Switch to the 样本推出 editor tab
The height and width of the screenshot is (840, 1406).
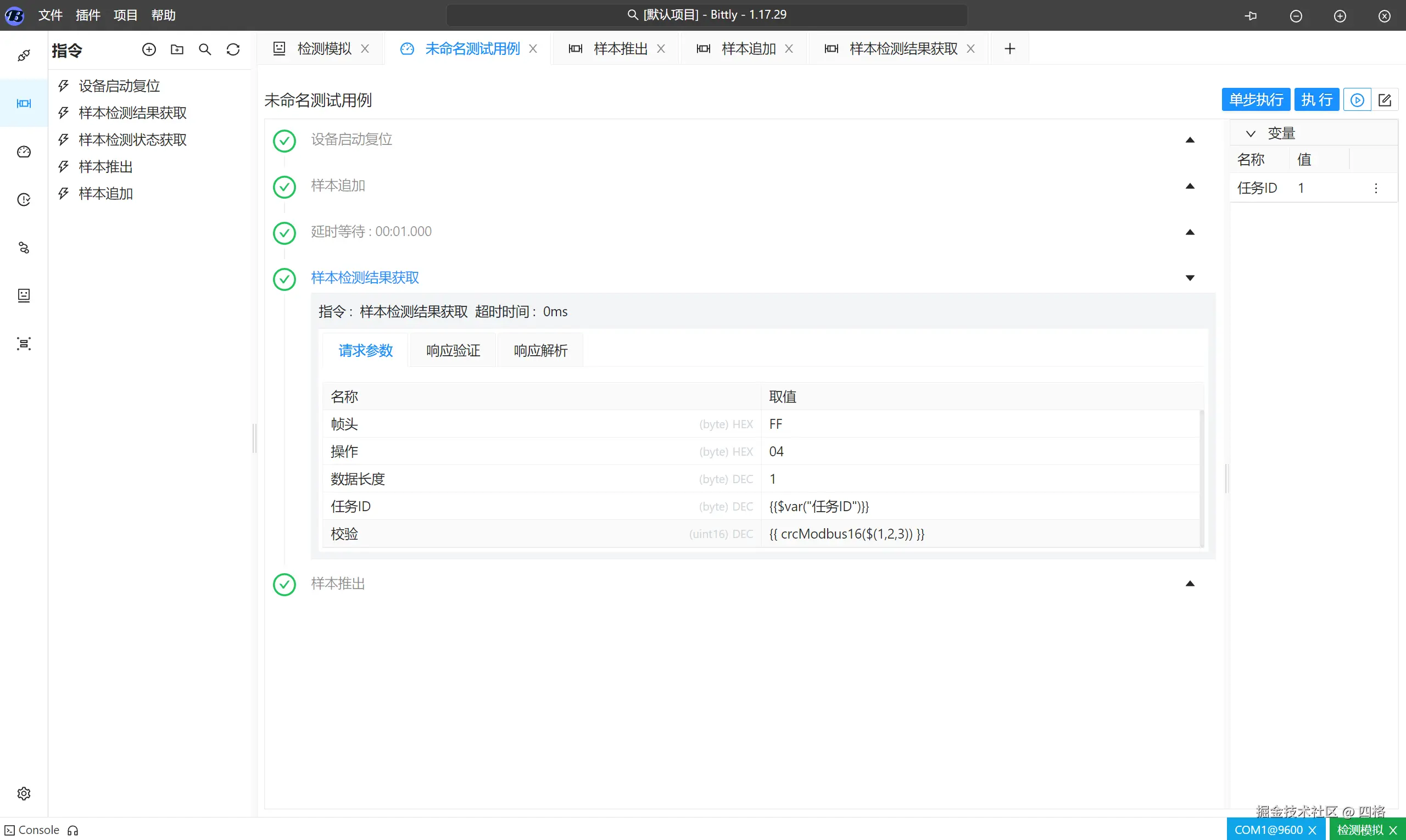tap(620, 49)
